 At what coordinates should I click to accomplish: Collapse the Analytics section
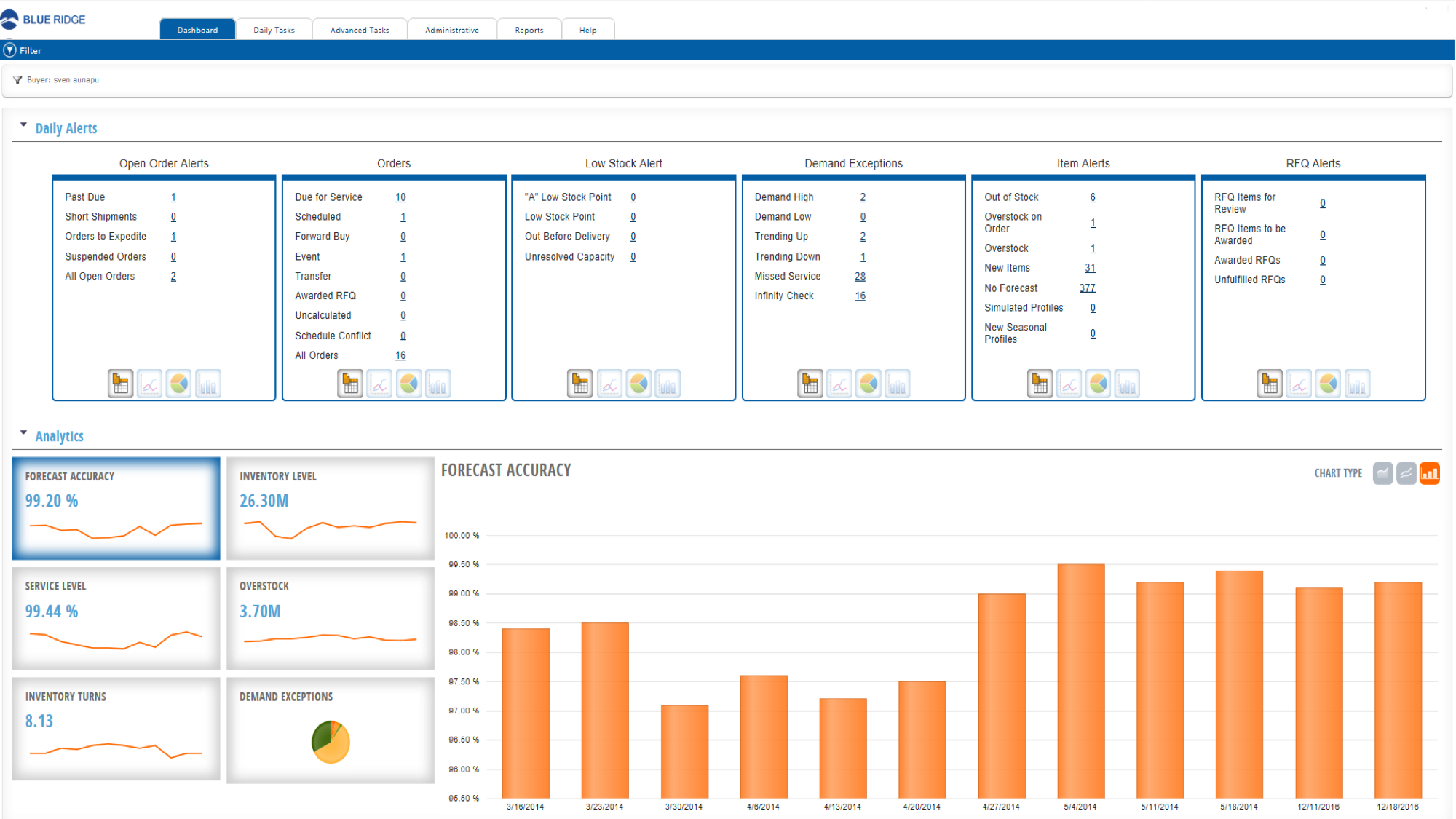click(25, 432)
